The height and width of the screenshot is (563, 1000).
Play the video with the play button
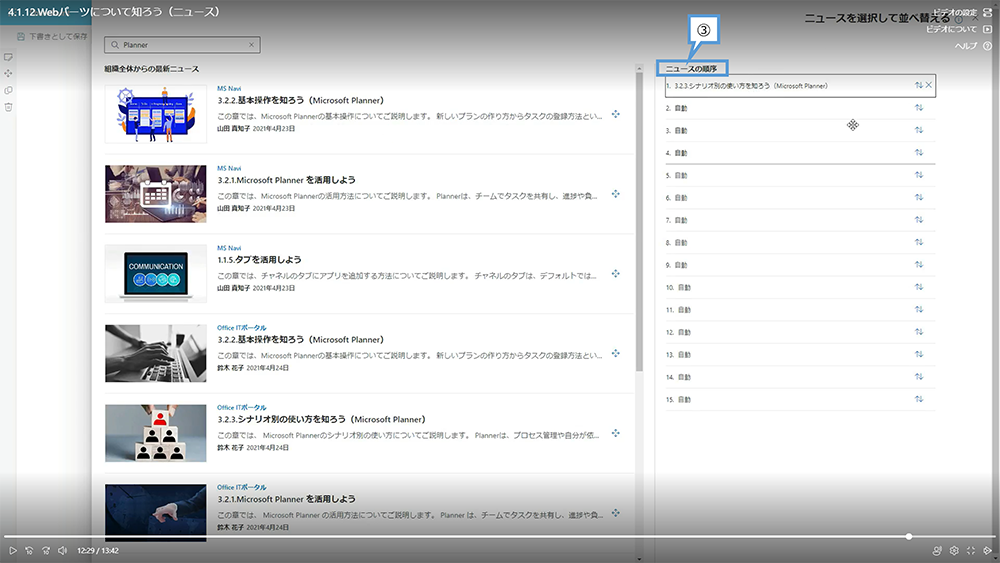pyautogui.click(x=13, y=550)
